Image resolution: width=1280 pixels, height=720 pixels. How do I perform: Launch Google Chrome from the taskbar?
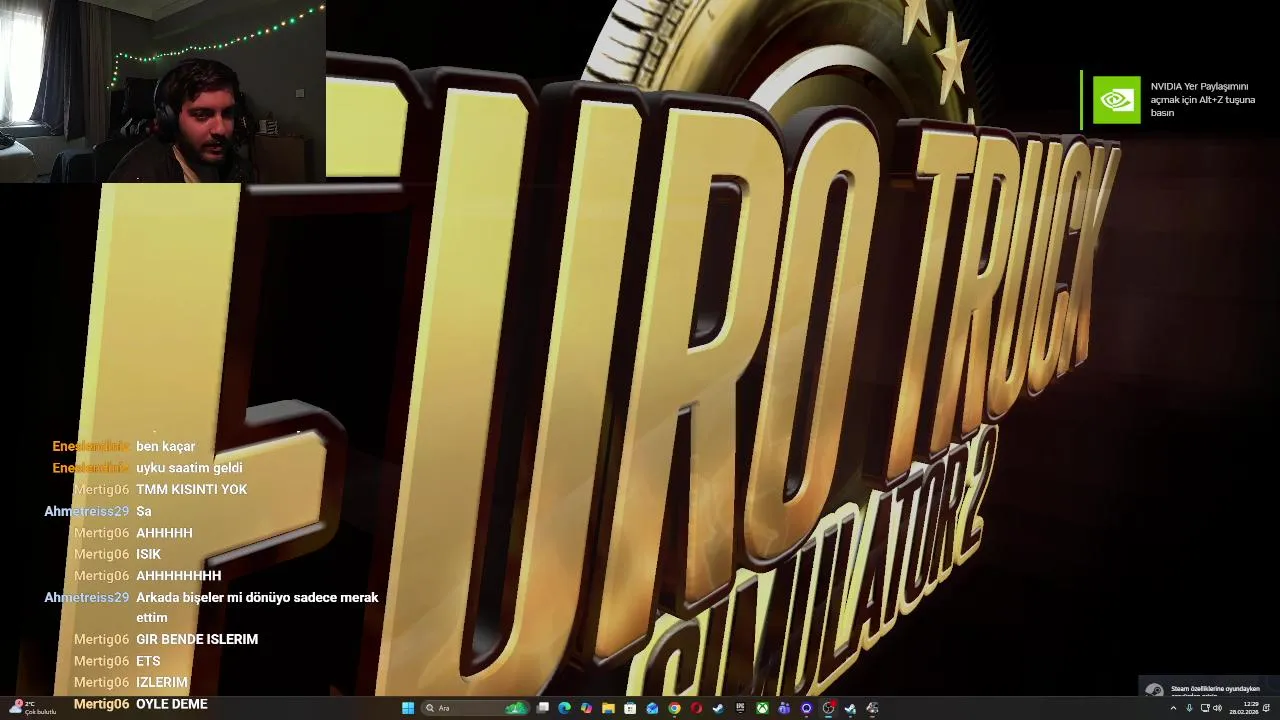point(674,708)
